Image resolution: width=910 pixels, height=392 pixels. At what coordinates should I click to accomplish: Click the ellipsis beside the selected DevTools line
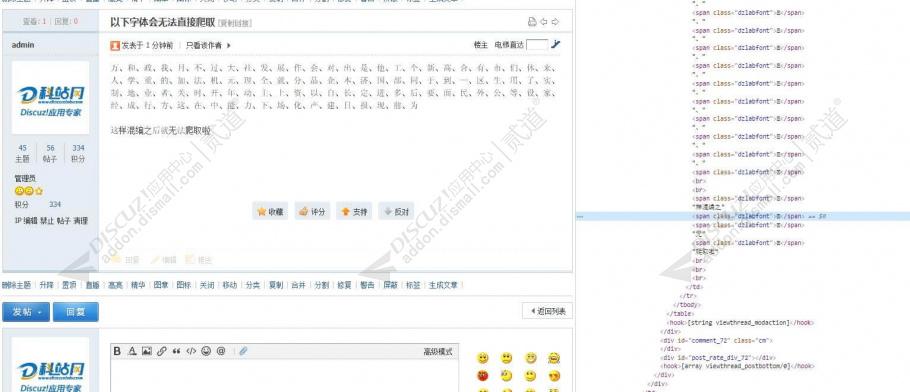(579, 216)
